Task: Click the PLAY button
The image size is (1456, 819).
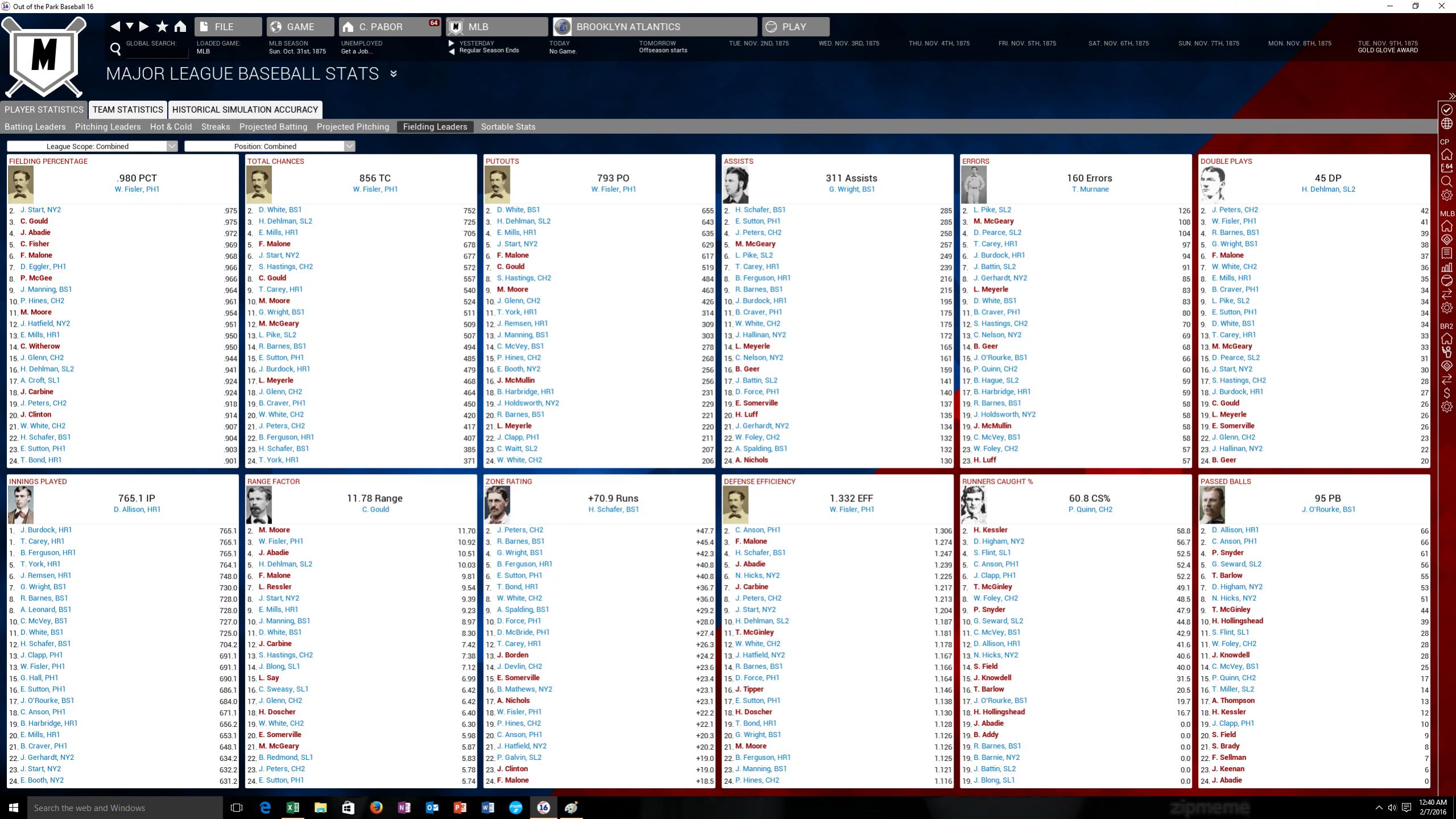Action: [x=795, y=27]
